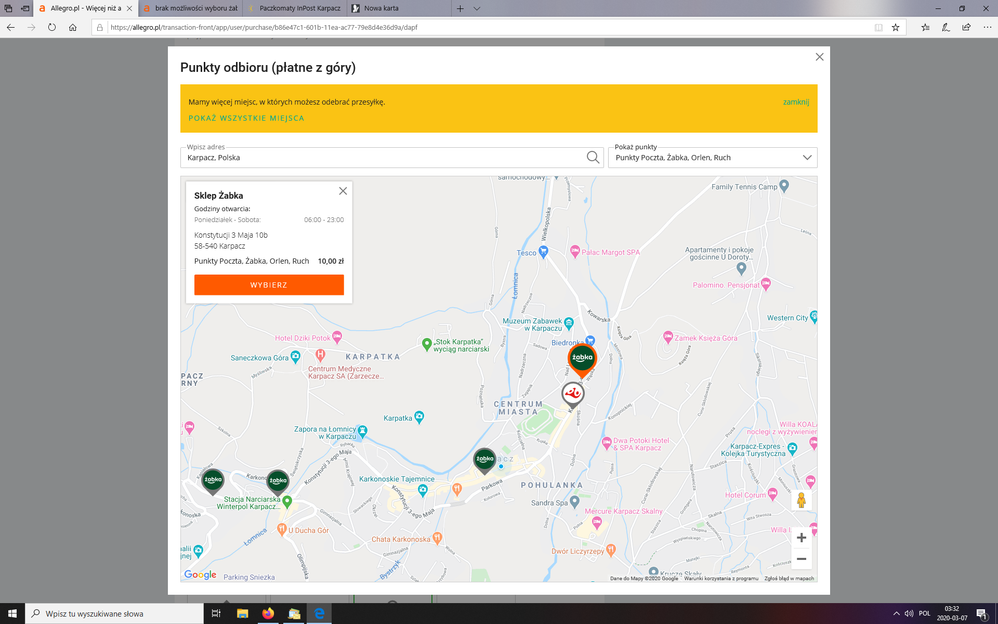Click the search magnifier in address field

[593, 157]
